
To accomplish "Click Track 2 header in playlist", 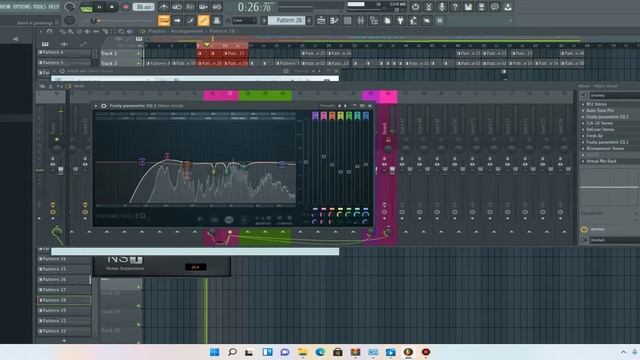I will click(121, 63).
